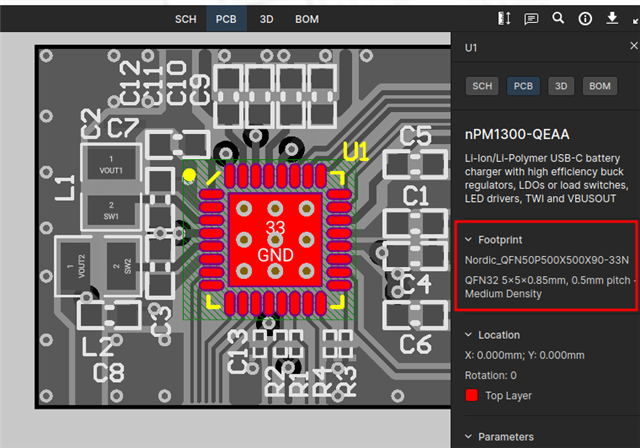Select the U1 designator label on board
The width and height of the screenshot is (640, 448).
point(356,152)
